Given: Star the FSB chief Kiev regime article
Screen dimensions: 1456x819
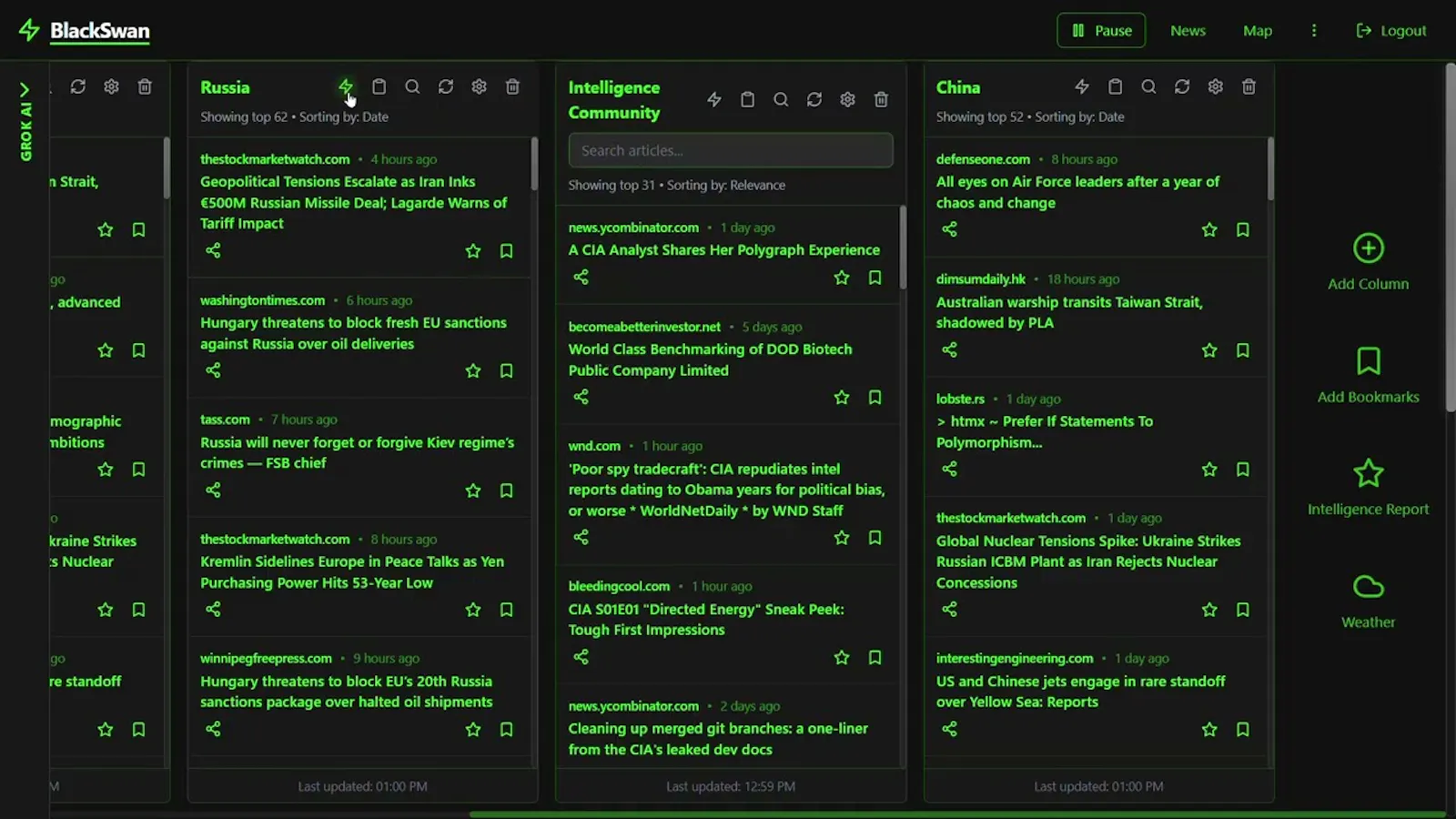Looking at the screenshot, I should [x=473, y=490].
